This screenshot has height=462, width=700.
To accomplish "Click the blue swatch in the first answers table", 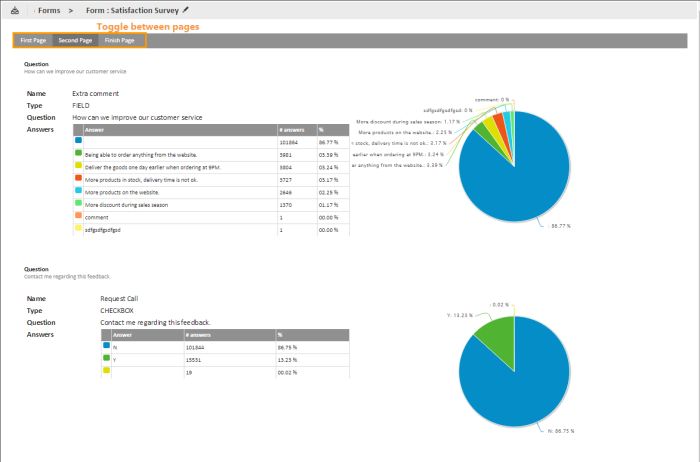I will [x=78, y=142].
